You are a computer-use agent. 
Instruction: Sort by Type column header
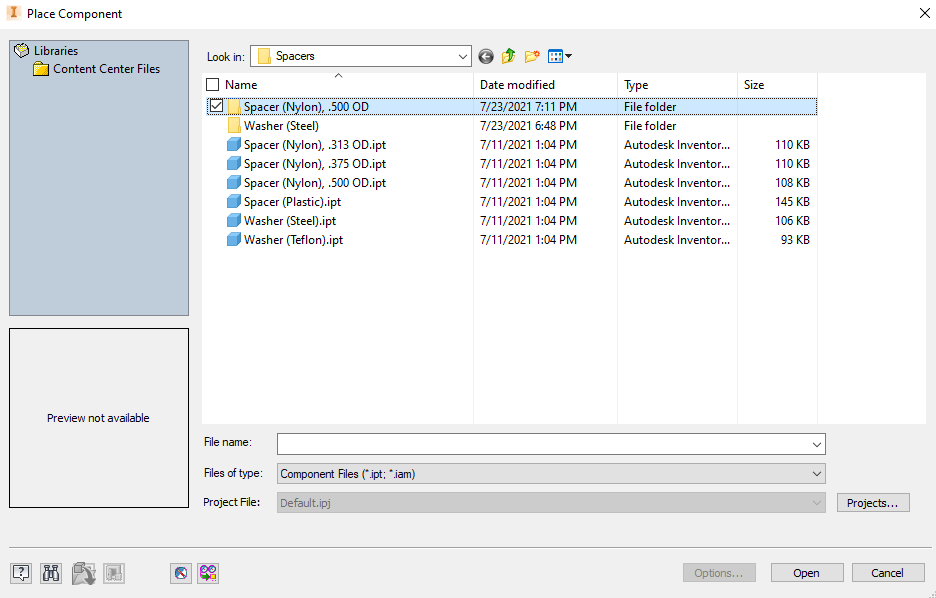(636, 85)
